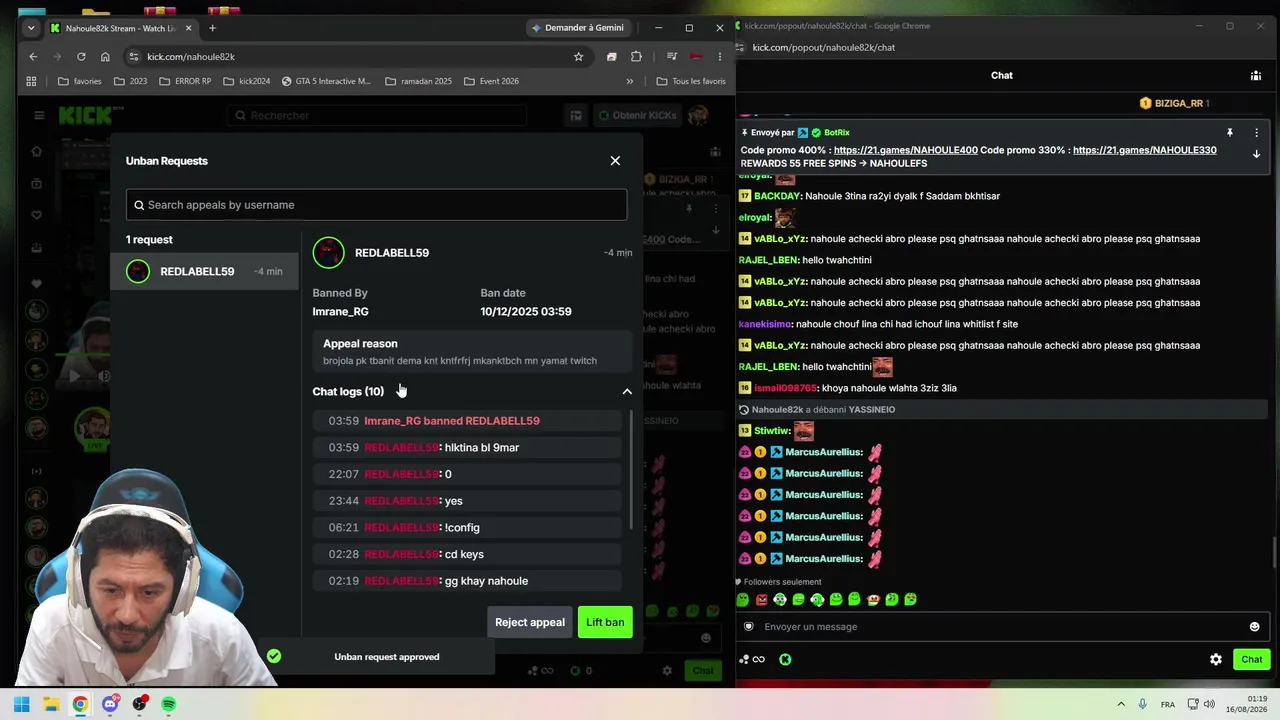Lift the ban for REDLABELL59

[x=605, y=622]
